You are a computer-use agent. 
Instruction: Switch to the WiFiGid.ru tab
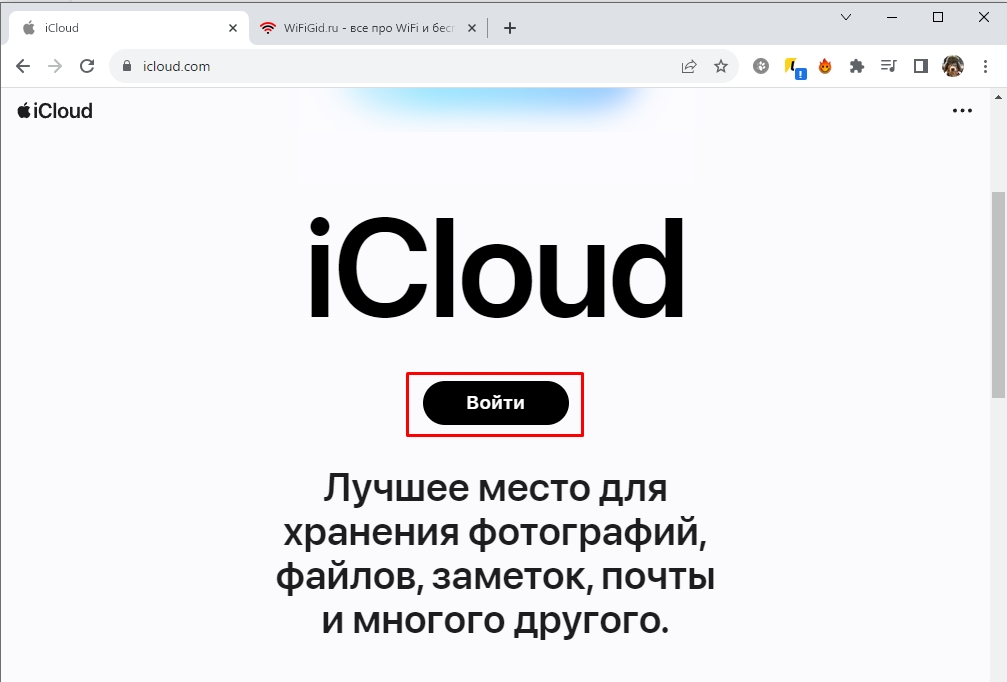(369, 28)
